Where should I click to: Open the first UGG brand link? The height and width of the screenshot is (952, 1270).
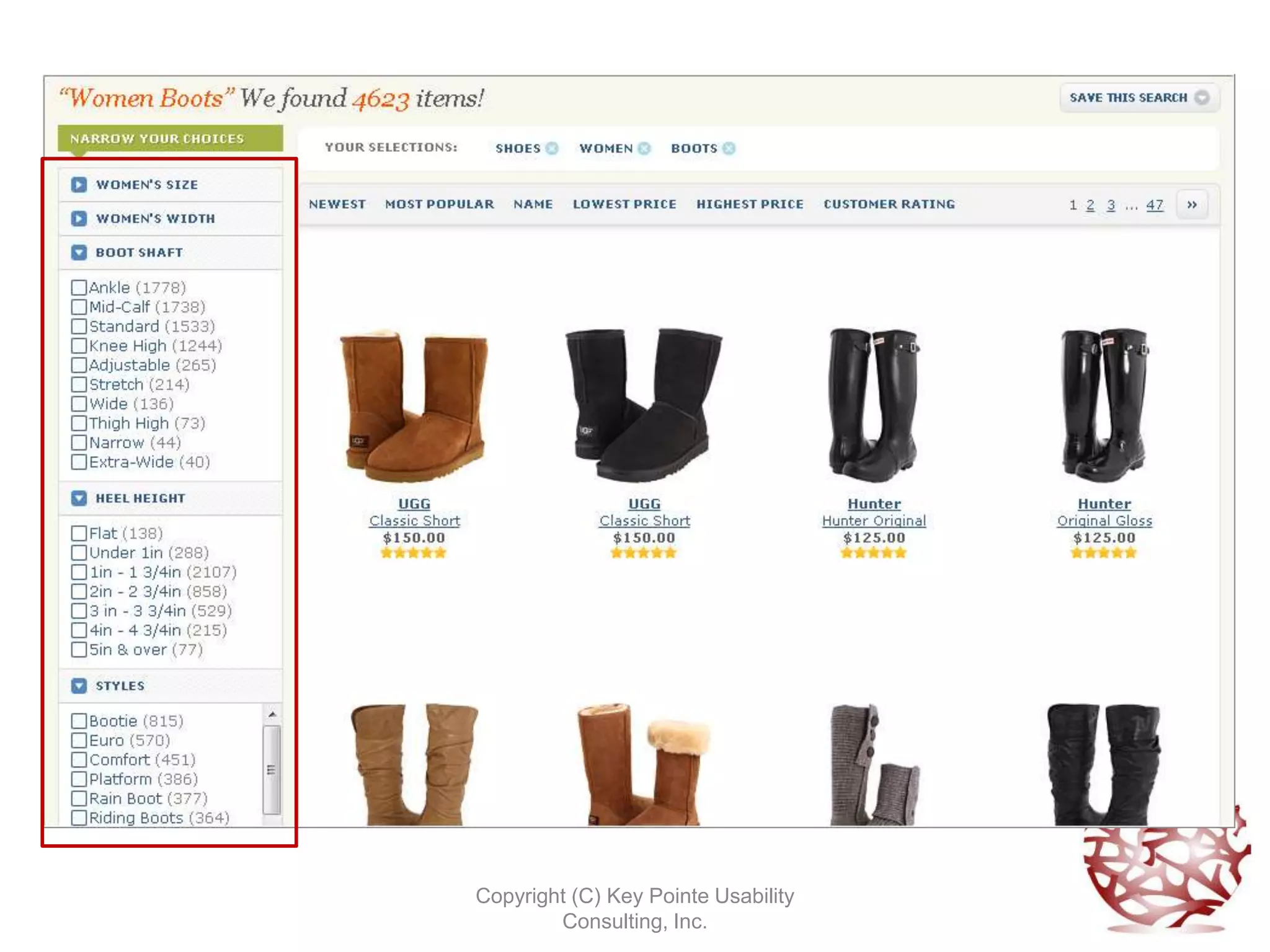pos(414,504)
